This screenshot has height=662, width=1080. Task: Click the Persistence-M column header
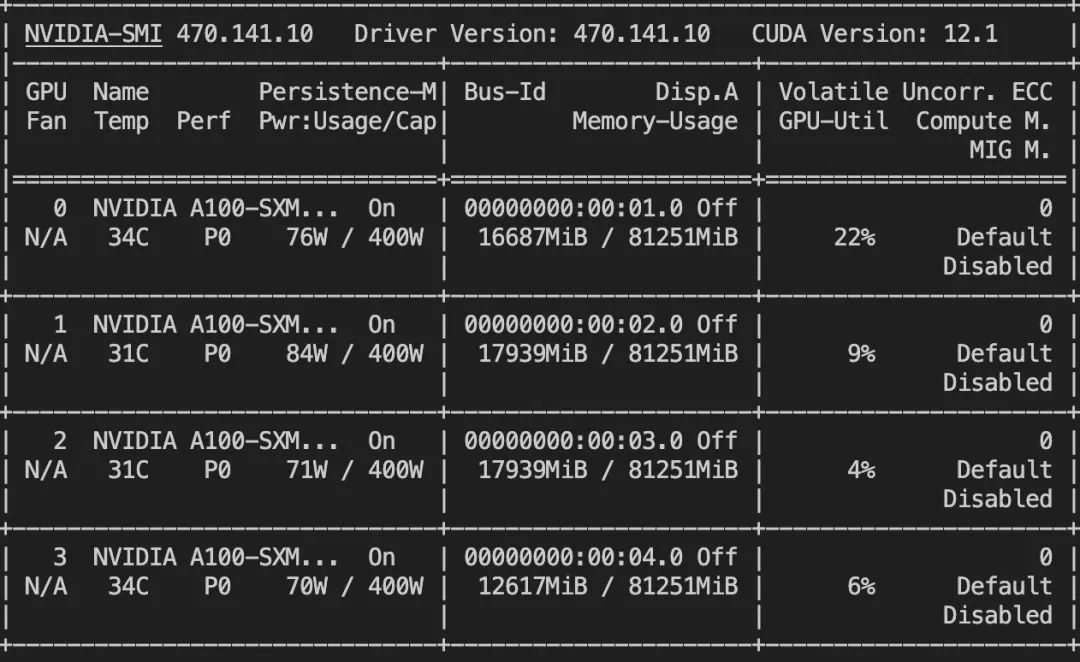[x=347, y=92]
